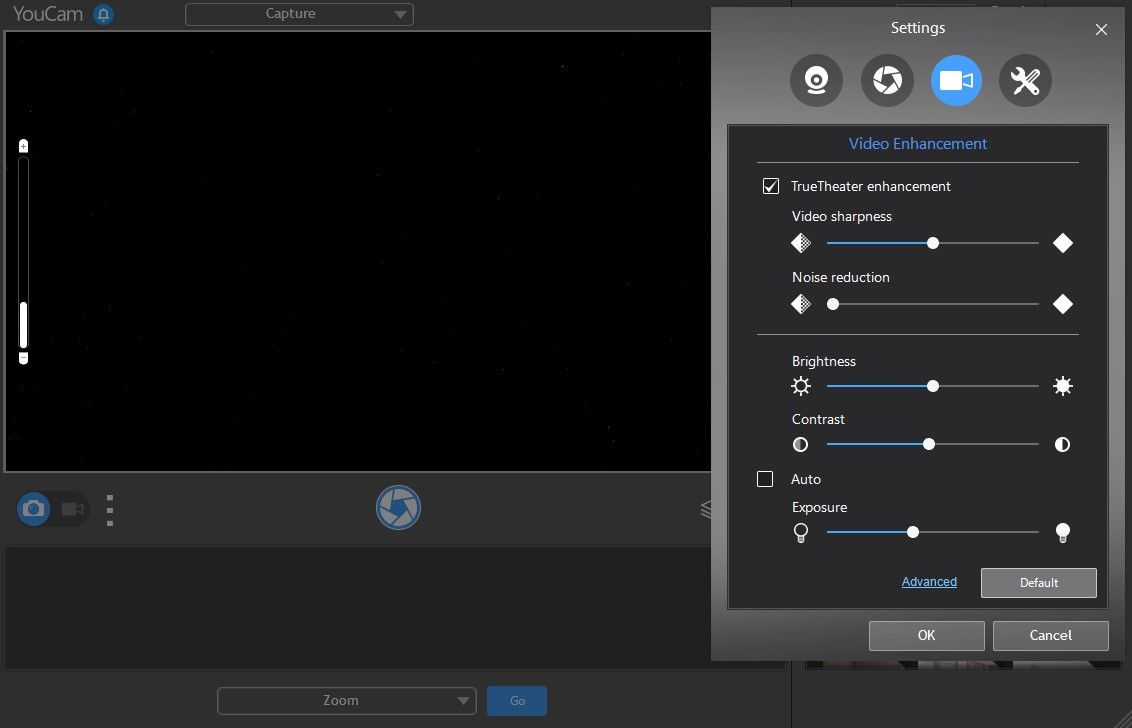The image size is (1132, 728).
Task: Confirm settings with the OK button
Action: coord(926,635)
